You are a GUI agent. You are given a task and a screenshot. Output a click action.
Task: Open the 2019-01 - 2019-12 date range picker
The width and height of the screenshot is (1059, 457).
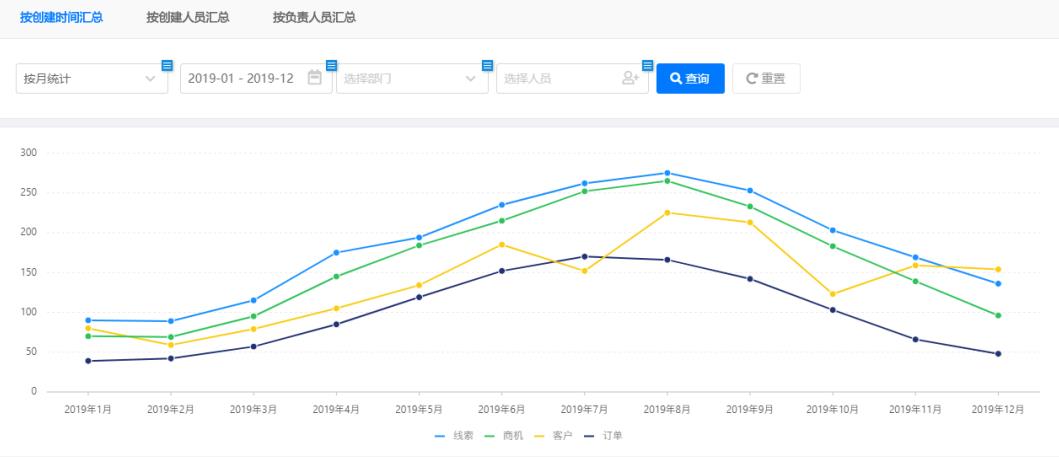click(x=242, y=79)
